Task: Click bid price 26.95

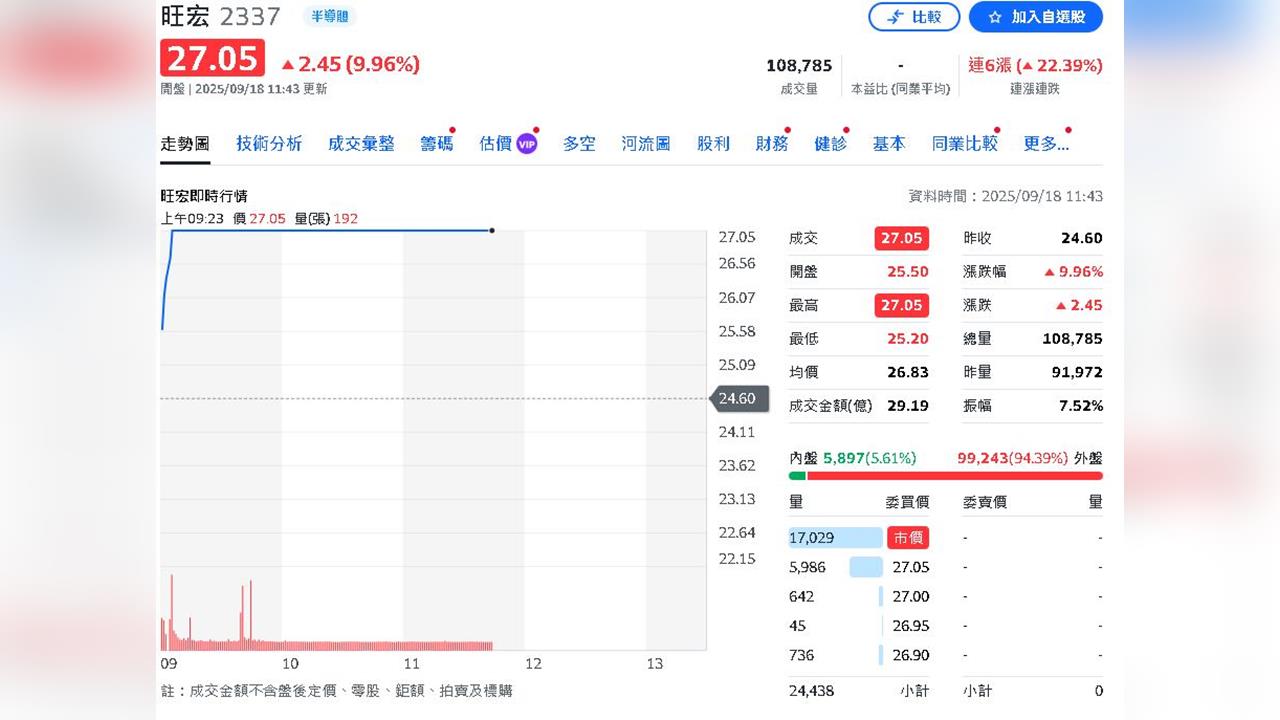Action: (911, 626)
